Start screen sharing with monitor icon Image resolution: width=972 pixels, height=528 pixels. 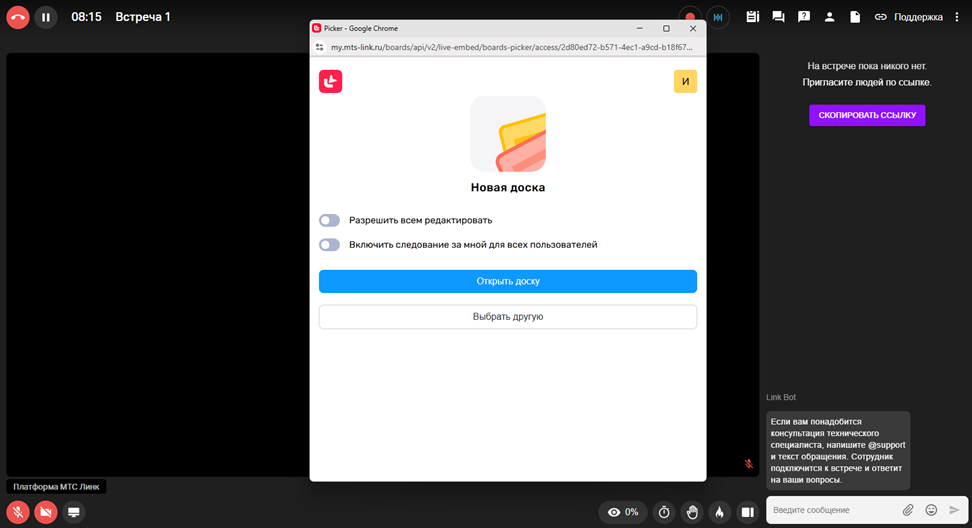point(74,512)
